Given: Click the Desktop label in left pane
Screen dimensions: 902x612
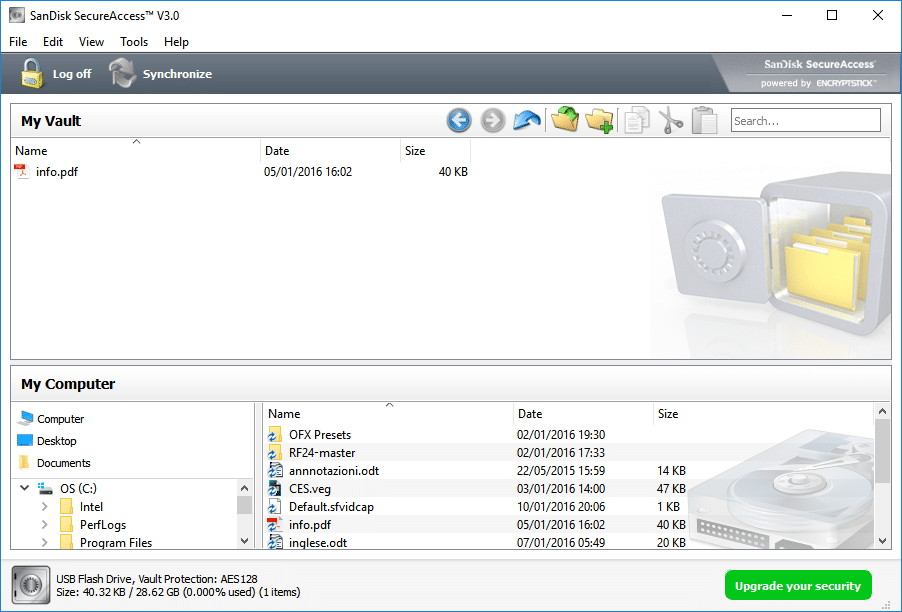Looking at the screenshot, I should tap(56, 441).
